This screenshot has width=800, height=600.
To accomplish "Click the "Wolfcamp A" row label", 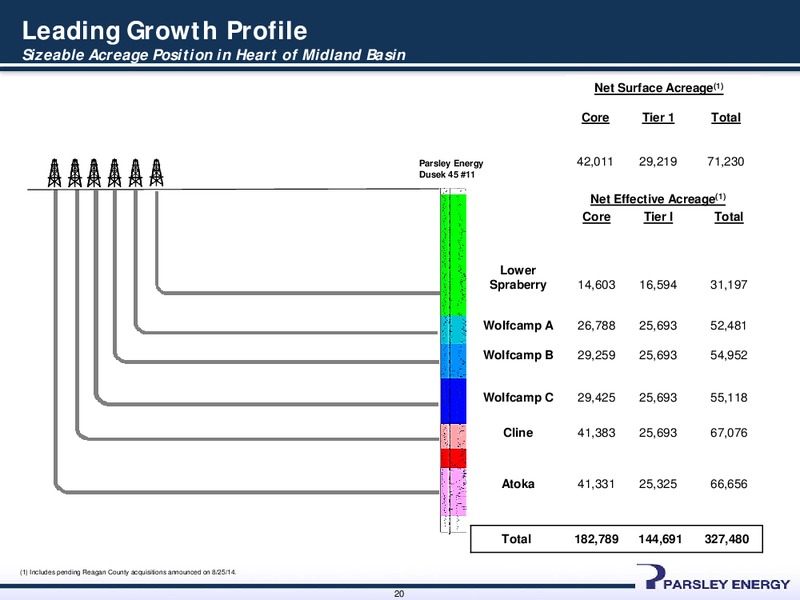I will point(518,326).
